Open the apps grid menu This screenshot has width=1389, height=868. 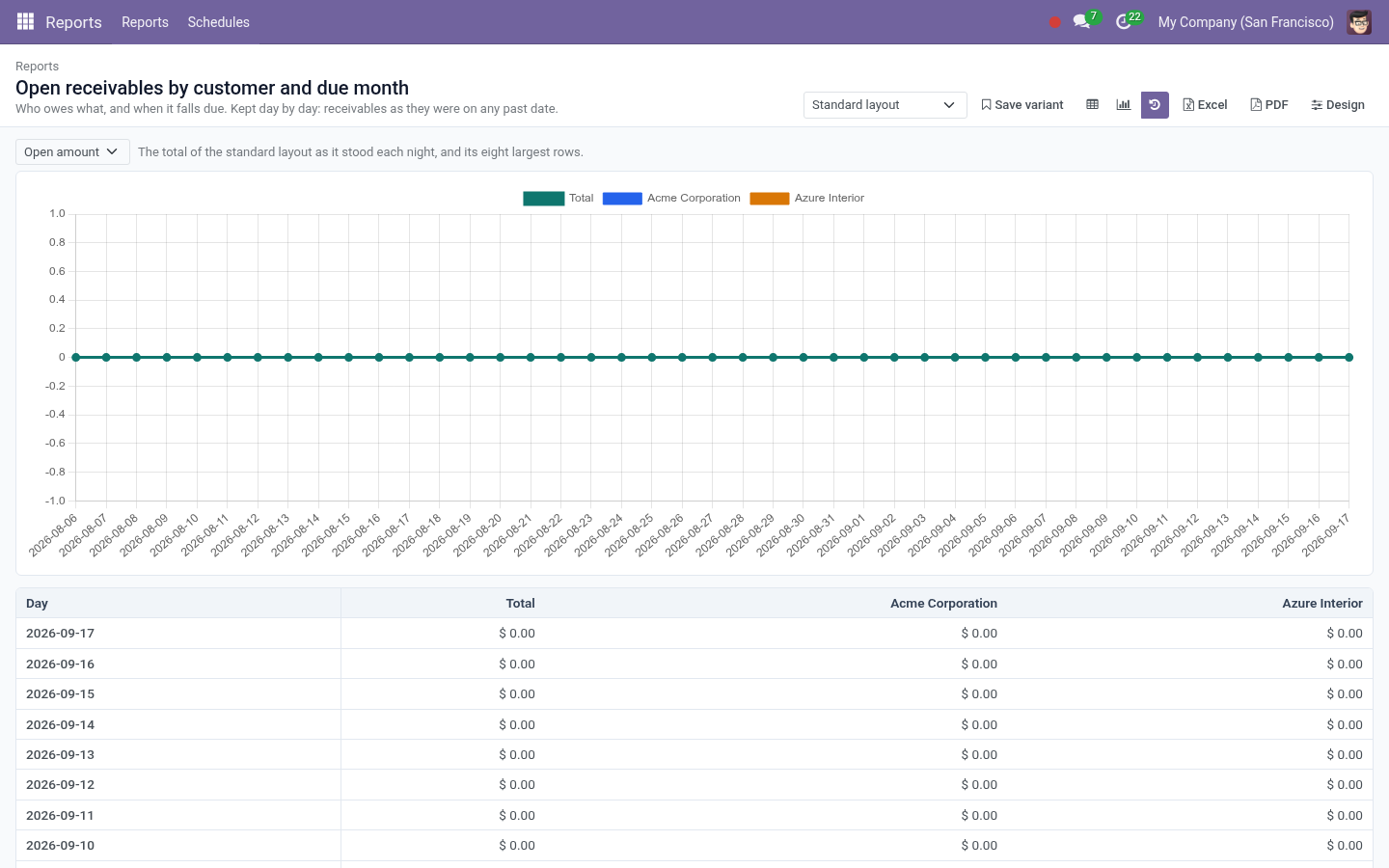tap(26, 21)
